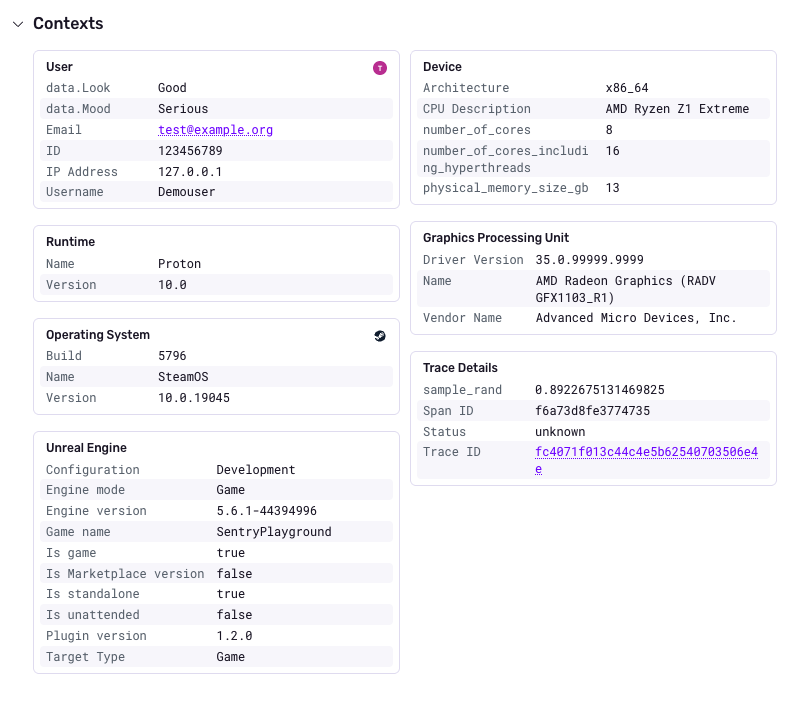Click the Graphics Processing Unit card title
The width and height of the screenshot is (793, 704).
pos(496,238)
